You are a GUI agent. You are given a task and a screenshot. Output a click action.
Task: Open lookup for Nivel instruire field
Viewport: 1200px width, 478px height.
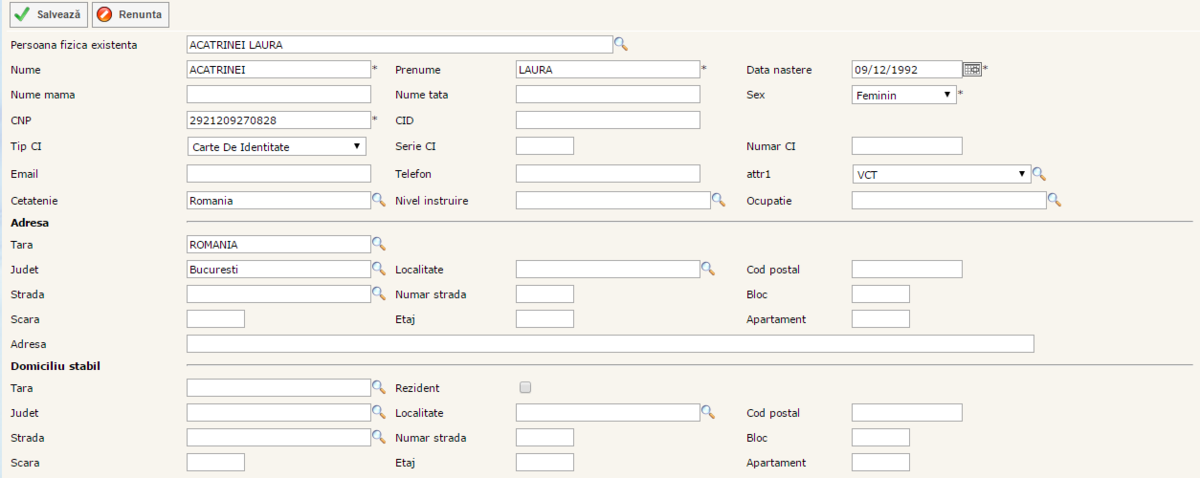tap(718, 200)
